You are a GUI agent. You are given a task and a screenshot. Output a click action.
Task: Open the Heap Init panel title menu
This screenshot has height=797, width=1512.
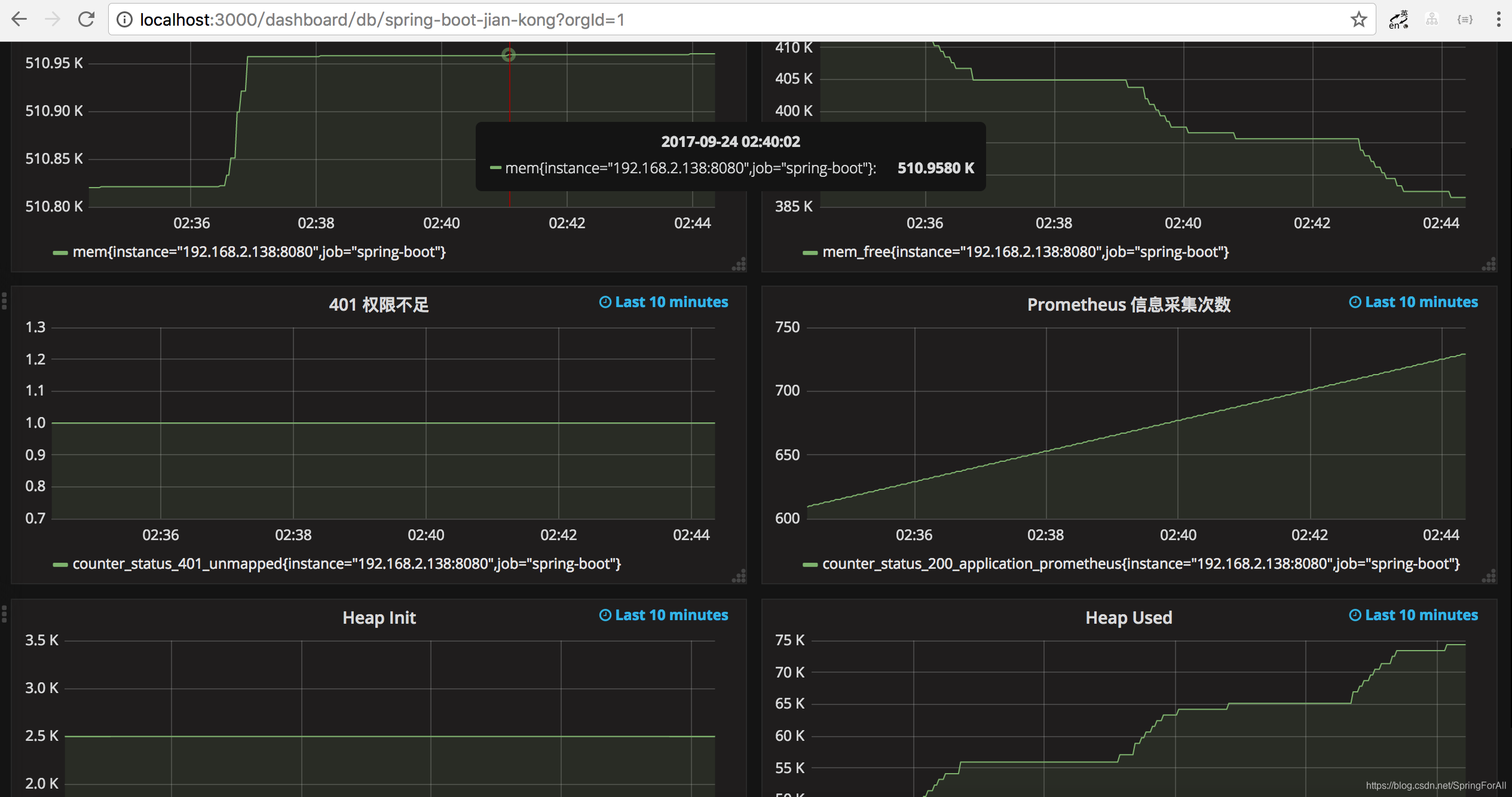pyautogui.click(x=379, y=618)
